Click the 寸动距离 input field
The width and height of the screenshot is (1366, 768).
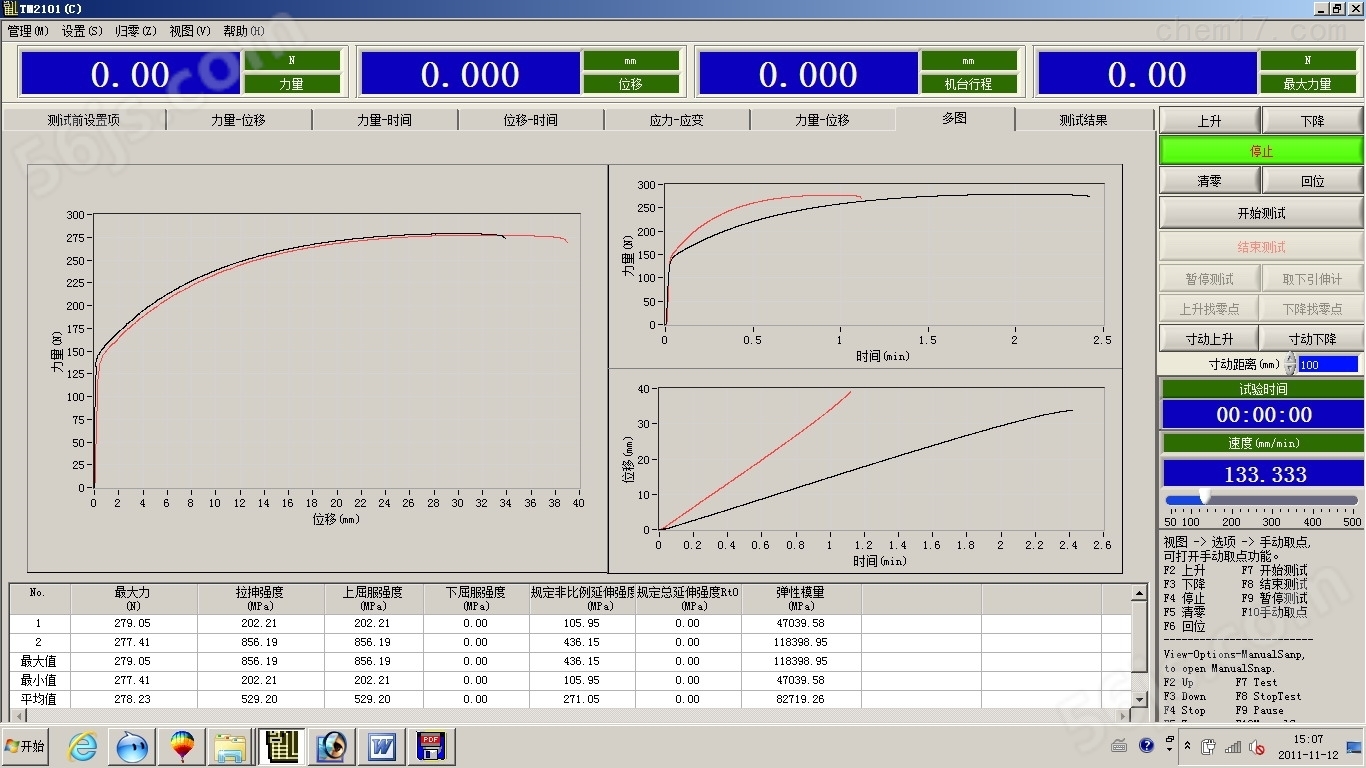(1328, 365)
